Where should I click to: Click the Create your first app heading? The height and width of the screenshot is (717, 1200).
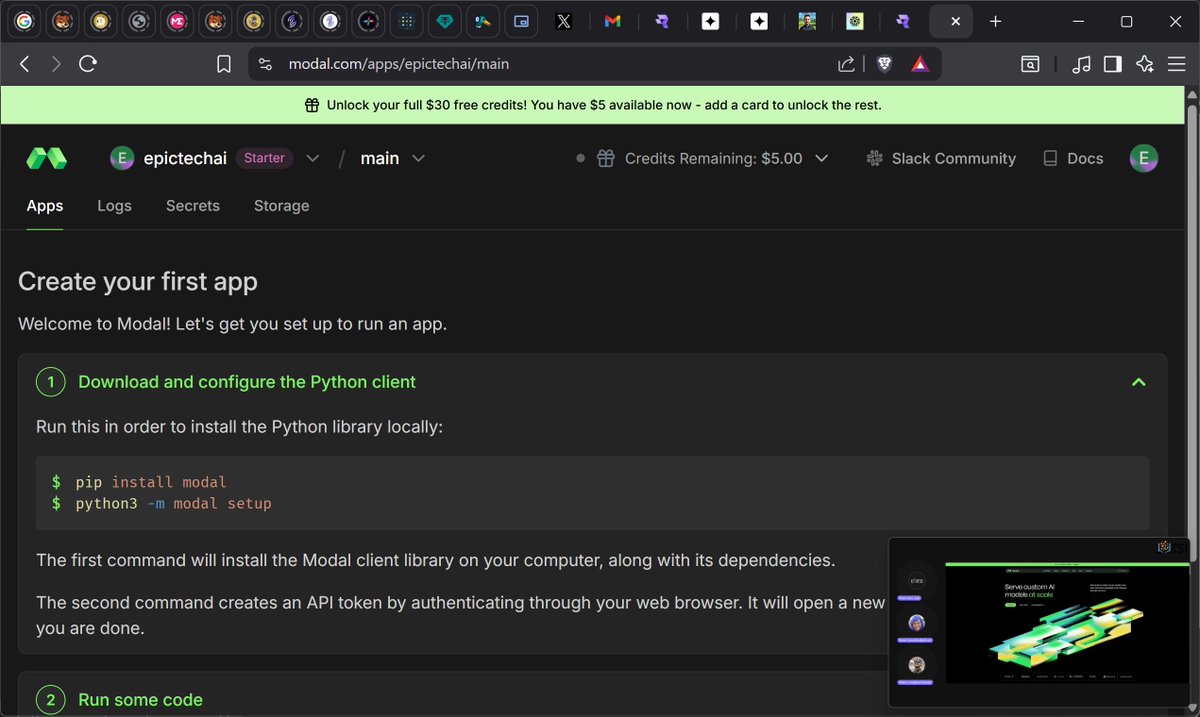tap(138, 282)
